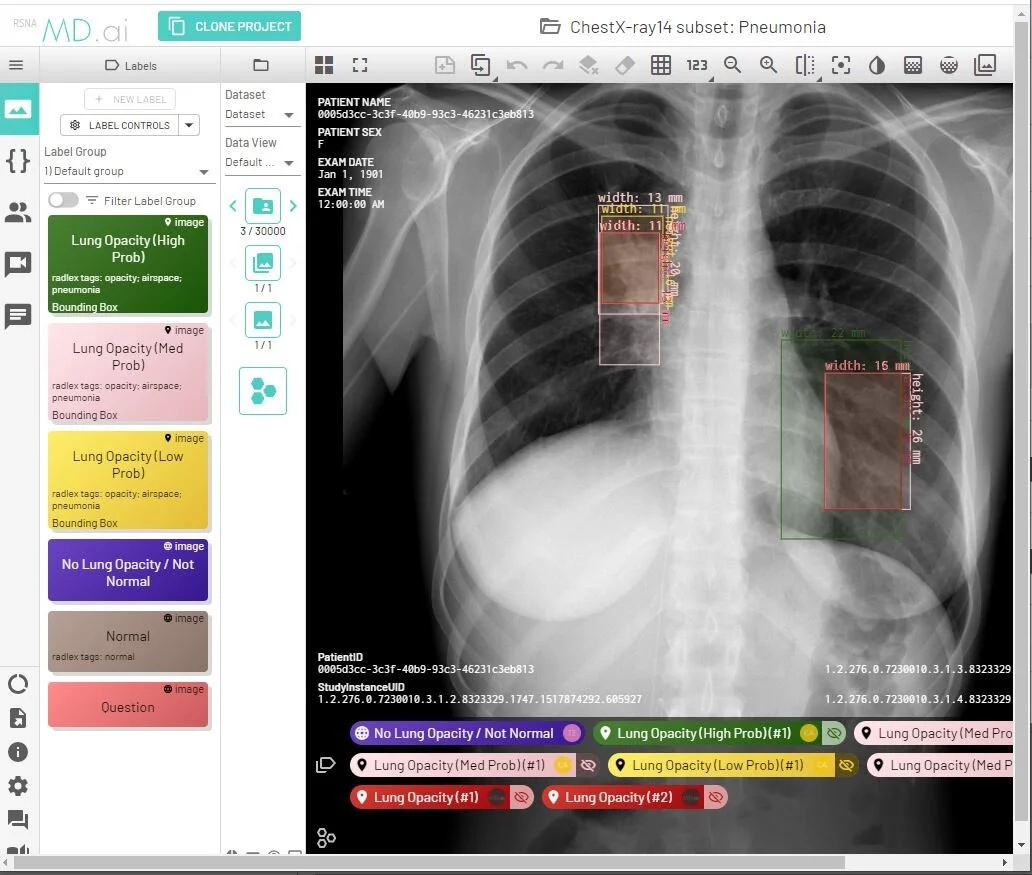Activate the Eraser tool on the toolbar
The image size is (1032, 875).
click(624, 65)
